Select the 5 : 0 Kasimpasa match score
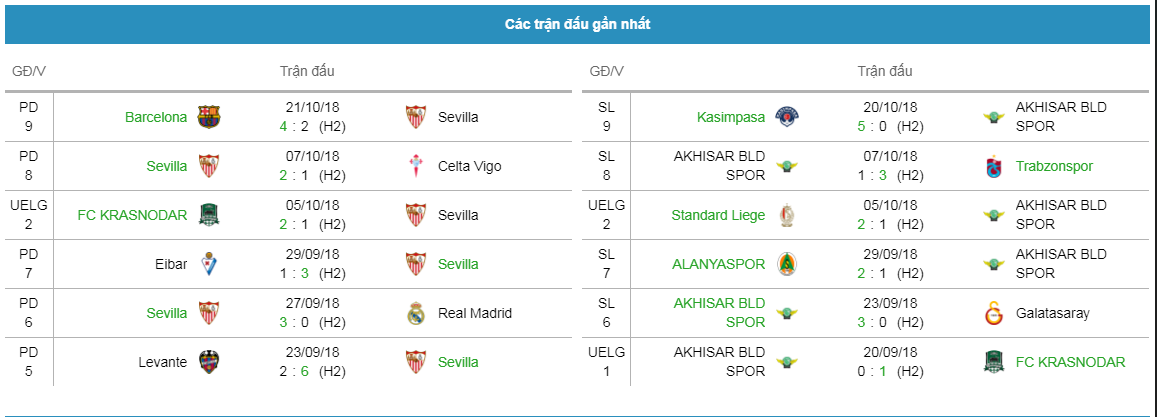 coord(870,126)
